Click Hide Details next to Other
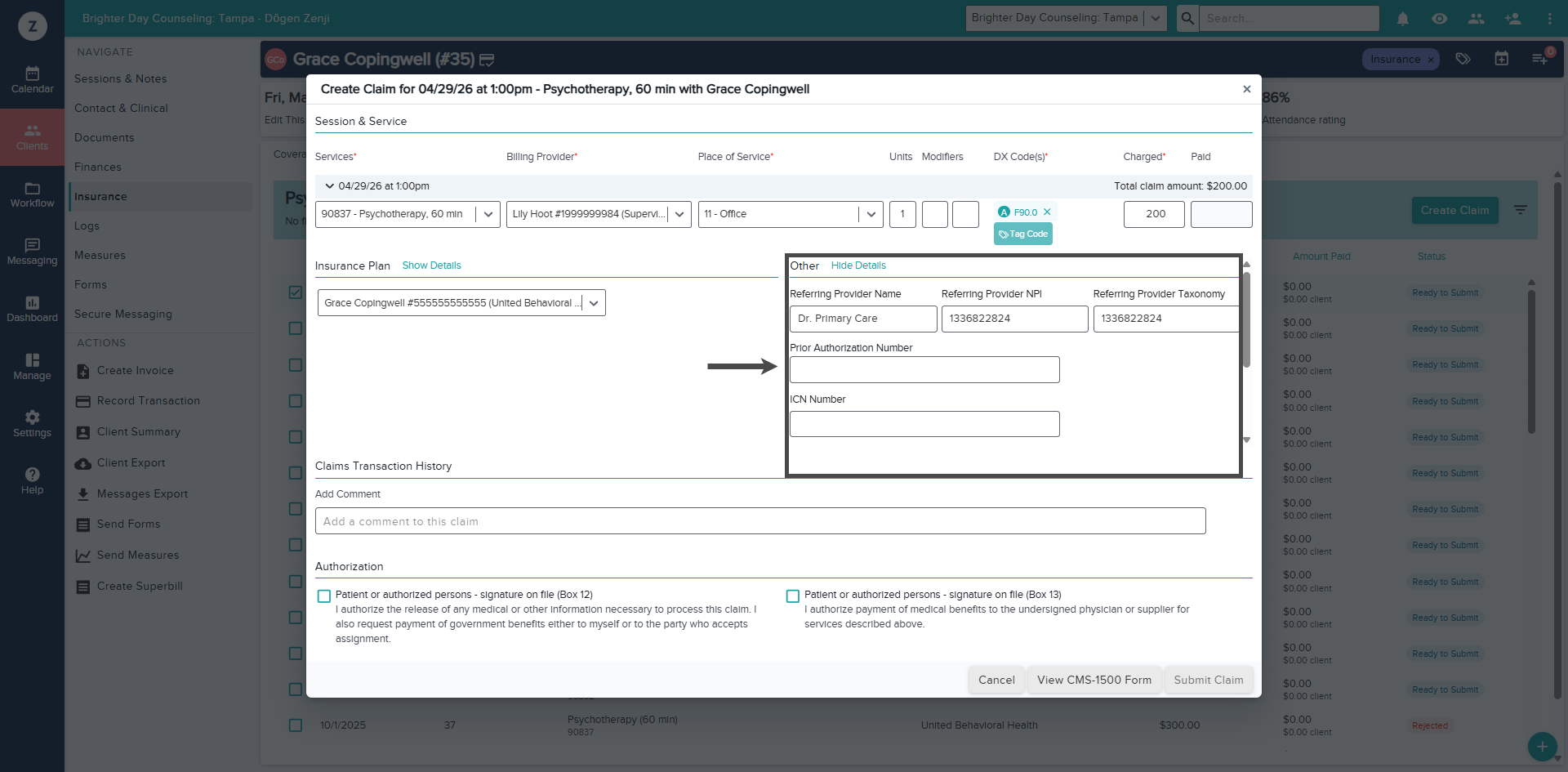Viewport: 1568px width, 772px height. pos(858,266)
